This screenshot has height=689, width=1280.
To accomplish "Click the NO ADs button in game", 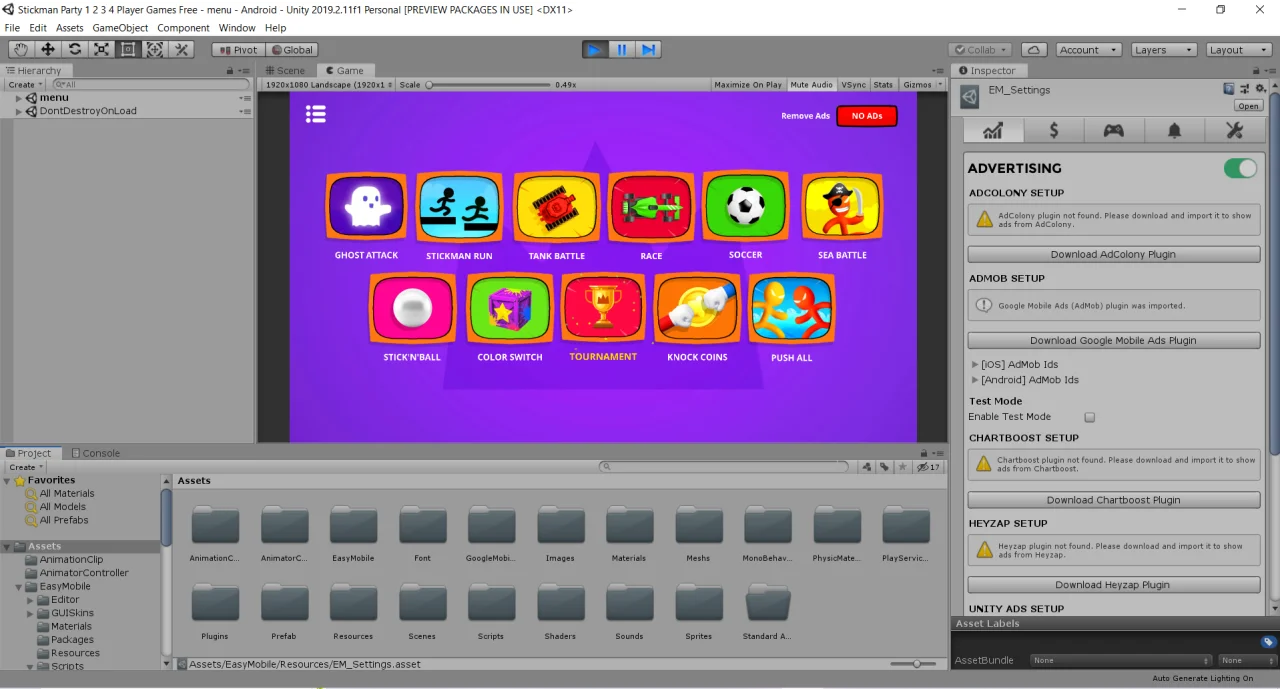I will pyautogui.click(x=867, y=116).
